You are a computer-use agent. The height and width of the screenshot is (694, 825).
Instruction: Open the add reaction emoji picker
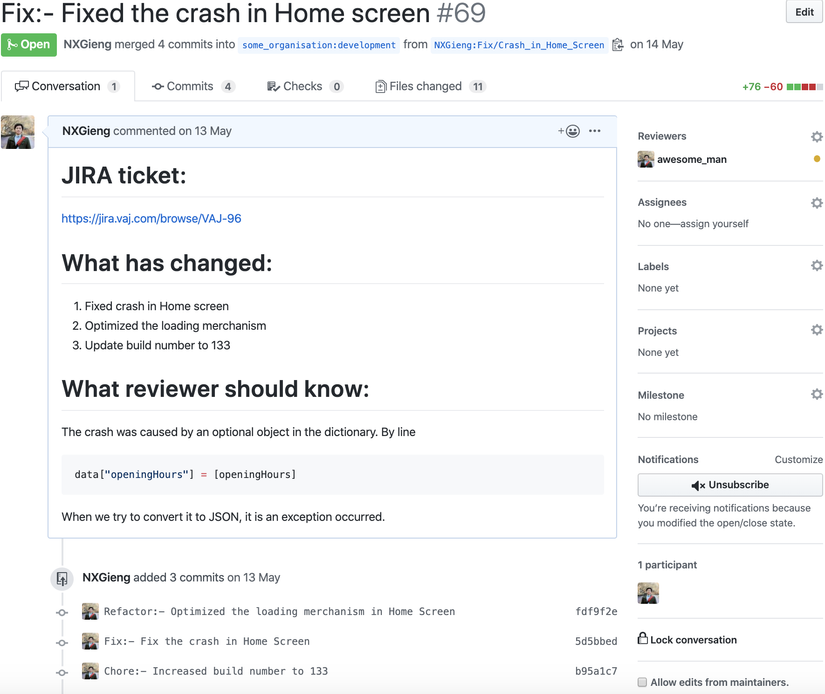pos(569,131)
